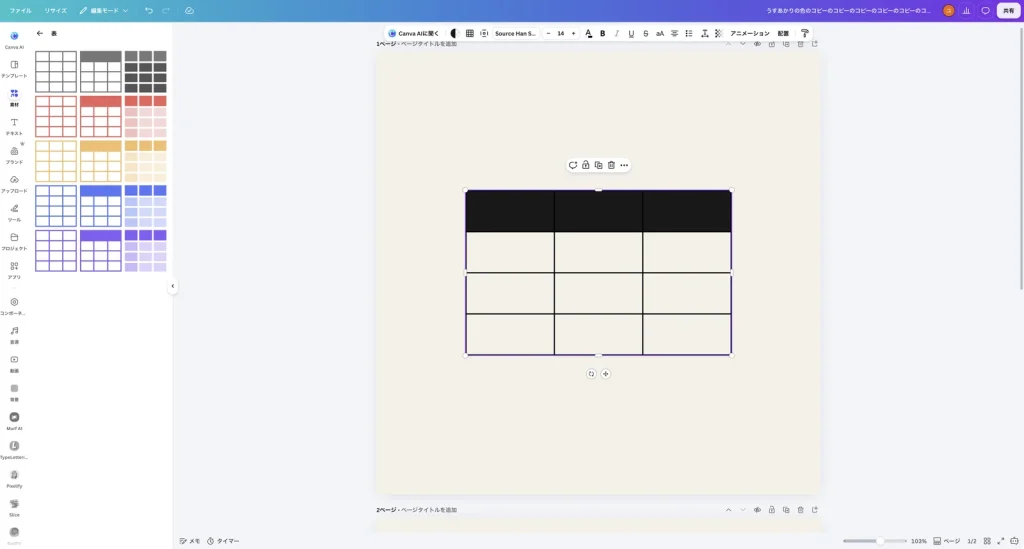The width and height of the screenshot is (1024, 549).
Task: Change the text alignment
Action: (674, 33)
